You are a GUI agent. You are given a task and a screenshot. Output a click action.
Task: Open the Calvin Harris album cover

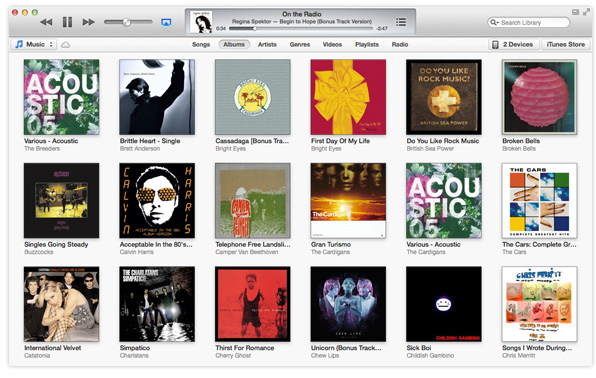[157, 200]
